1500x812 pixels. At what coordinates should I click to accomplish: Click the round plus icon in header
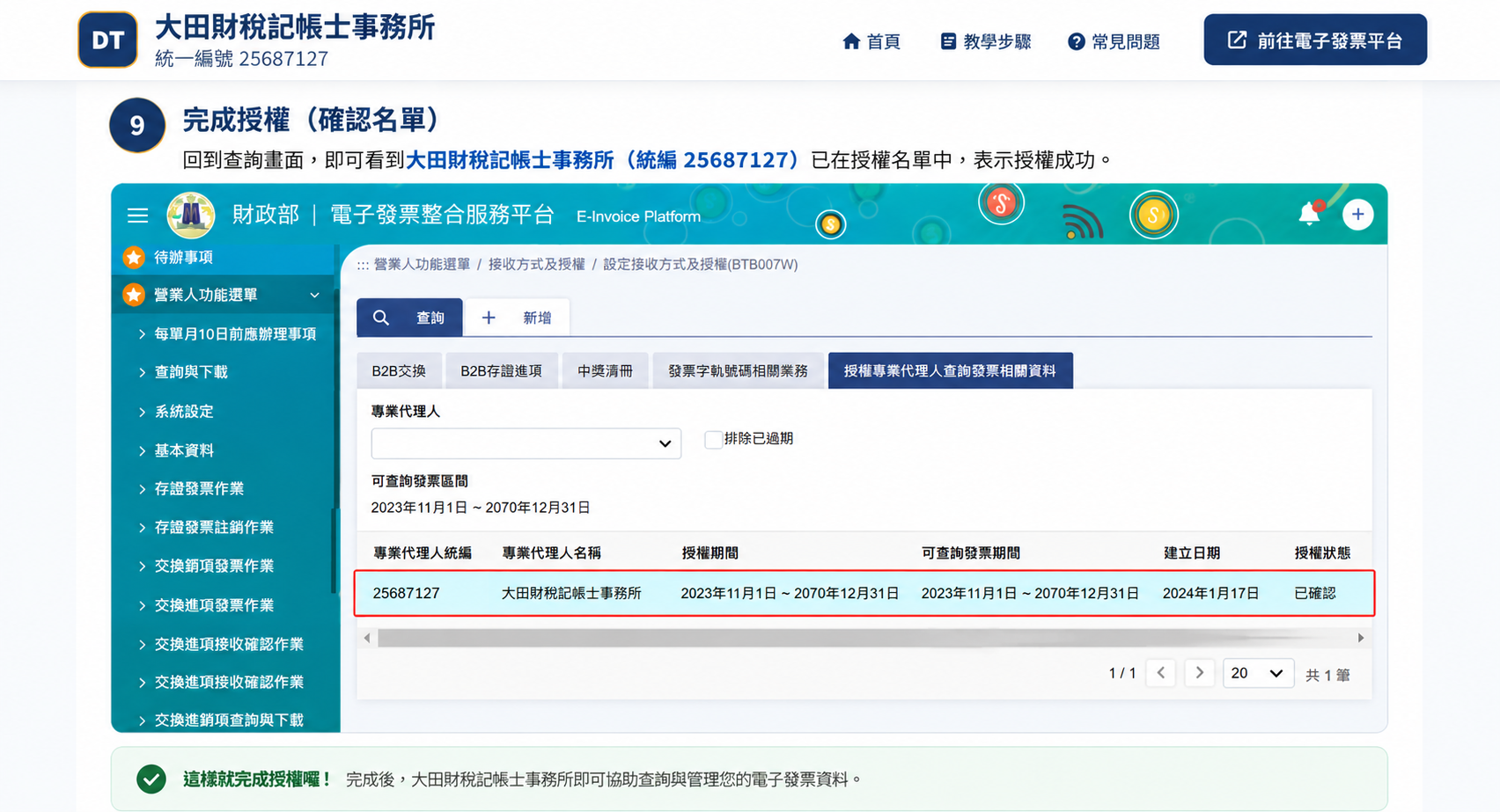pos(1357,215)
